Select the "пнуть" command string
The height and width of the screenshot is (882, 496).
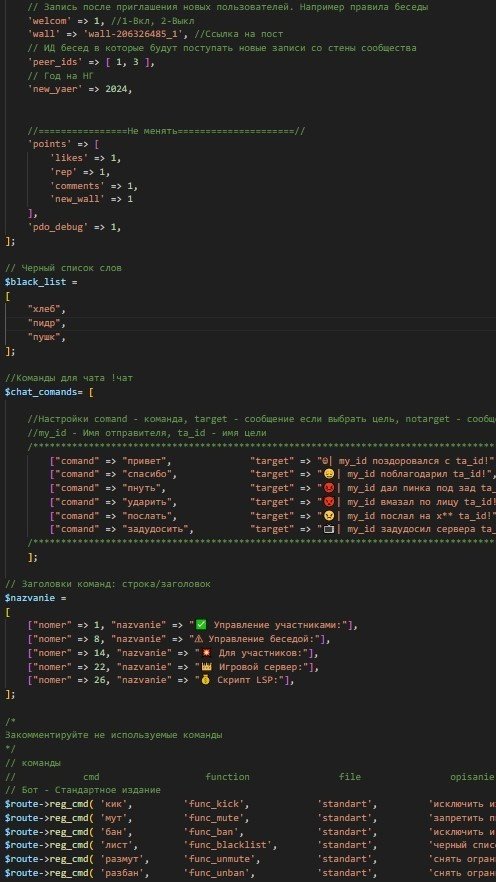(x=141, y=488)
